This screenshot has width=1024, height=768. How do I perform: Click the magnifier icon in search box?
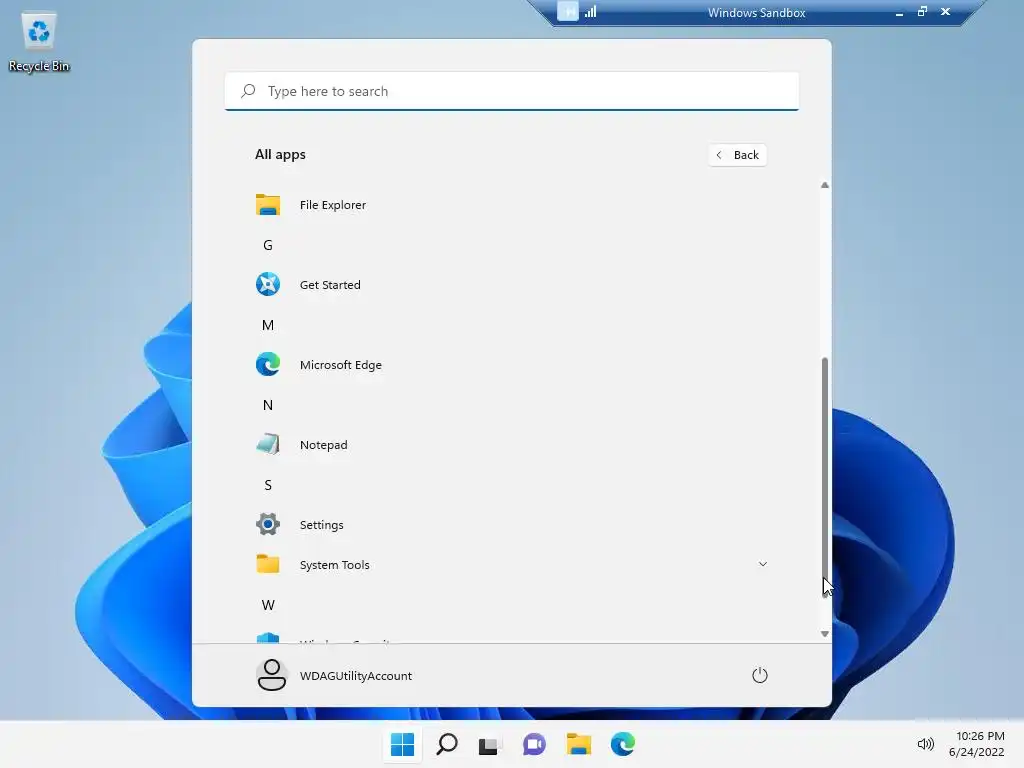248,91
